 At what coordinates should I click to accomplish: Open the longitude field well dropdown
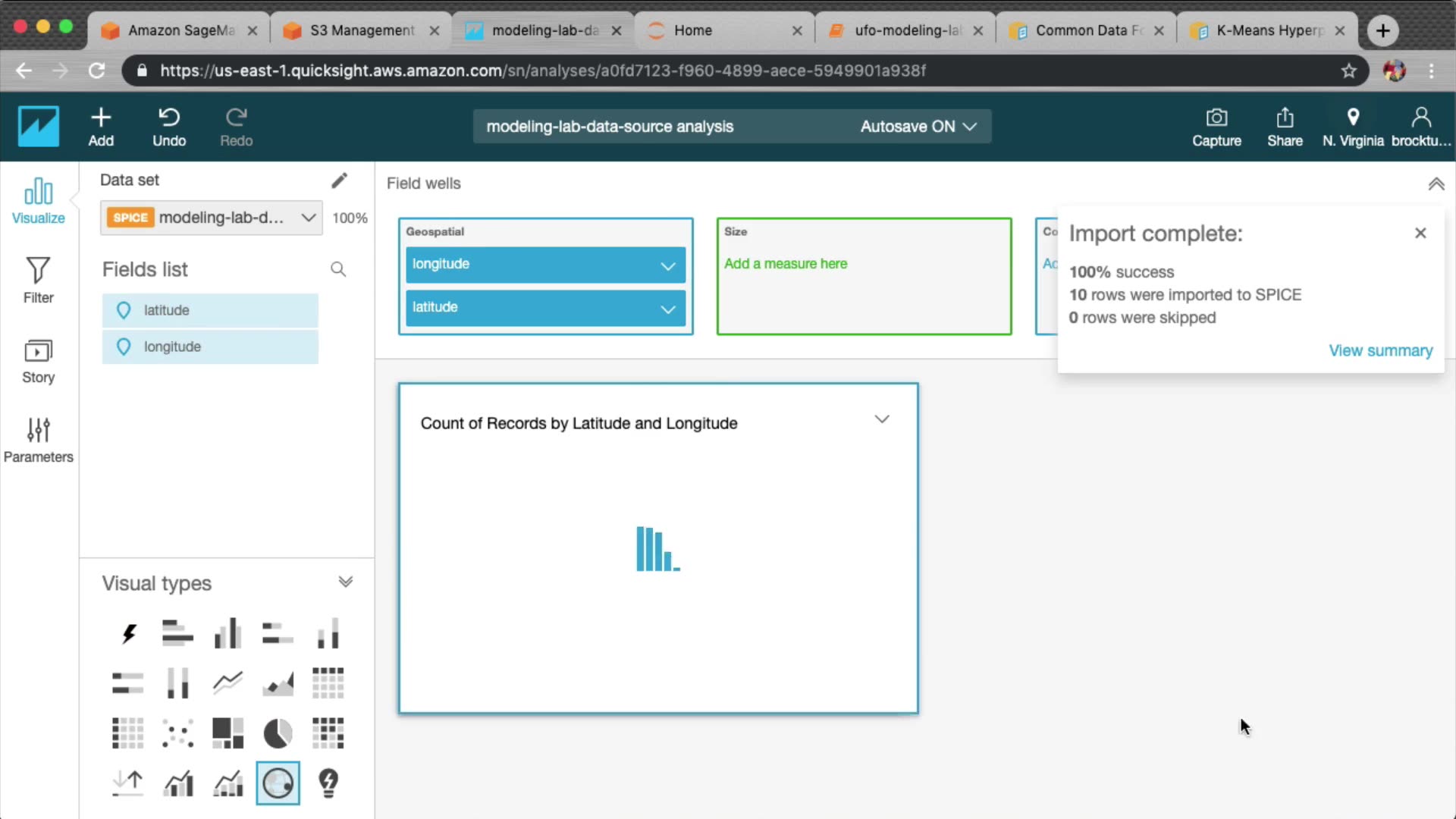[667, 265]
